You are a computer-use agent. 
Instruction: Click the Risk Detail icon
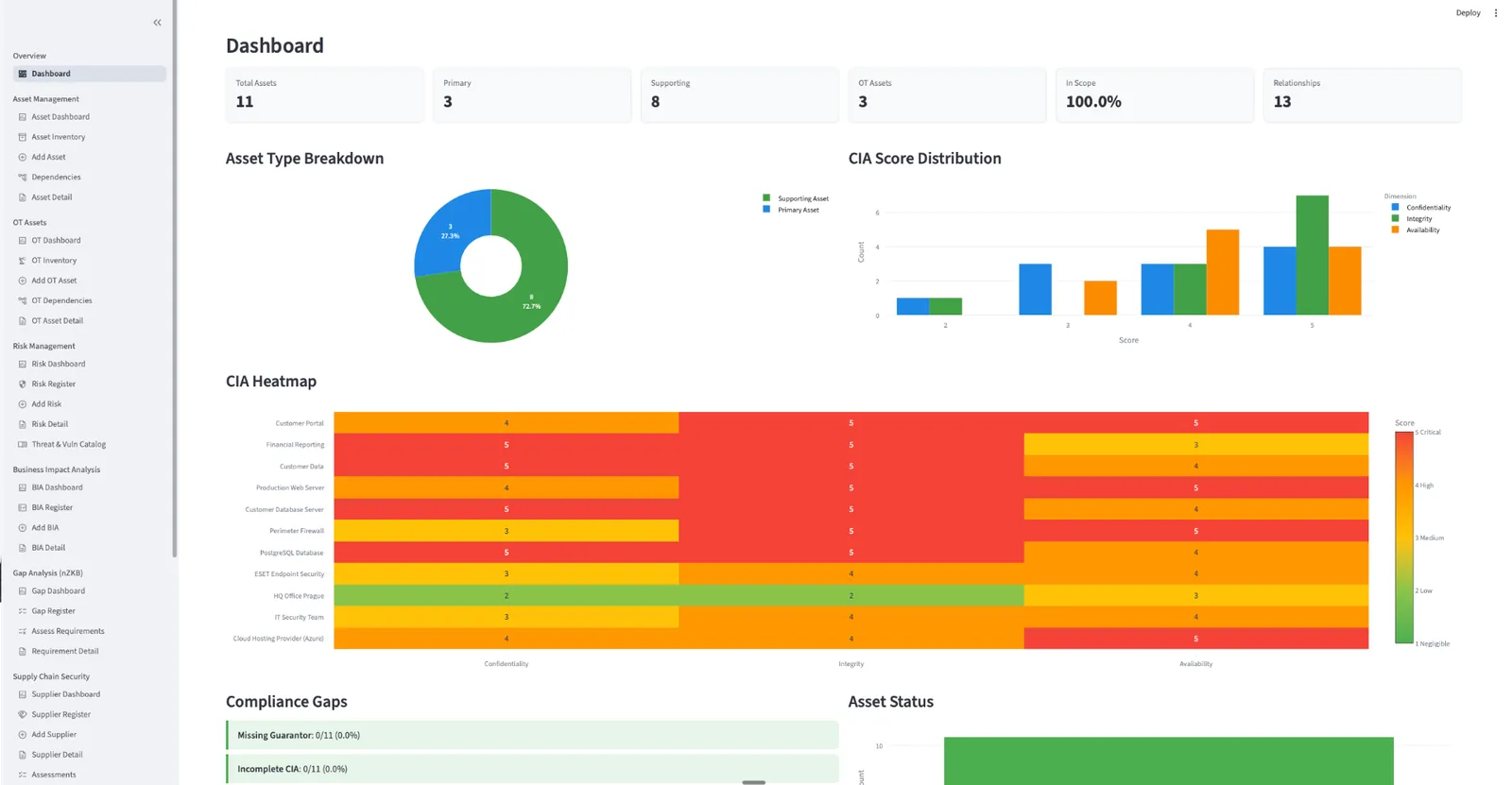(23, 424)
